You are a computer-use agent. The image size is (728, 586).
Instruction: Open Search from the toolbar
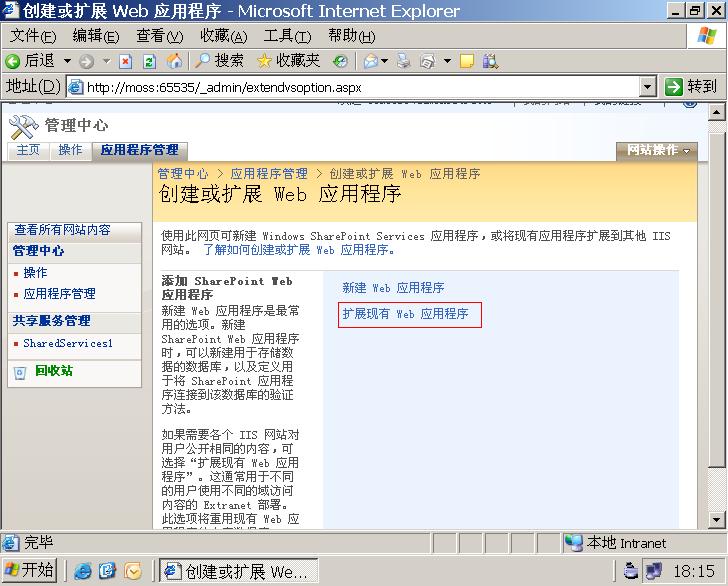(220, 61)
